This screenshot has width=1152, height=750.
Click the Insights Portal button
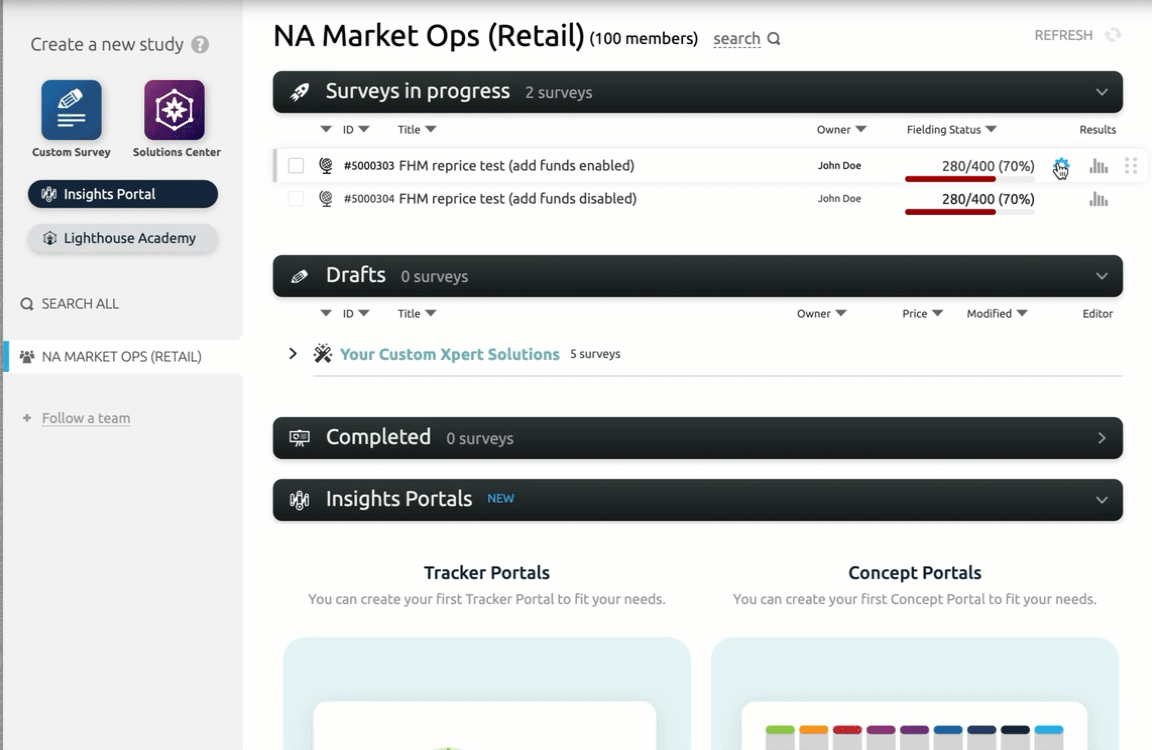tap(122, 194)
